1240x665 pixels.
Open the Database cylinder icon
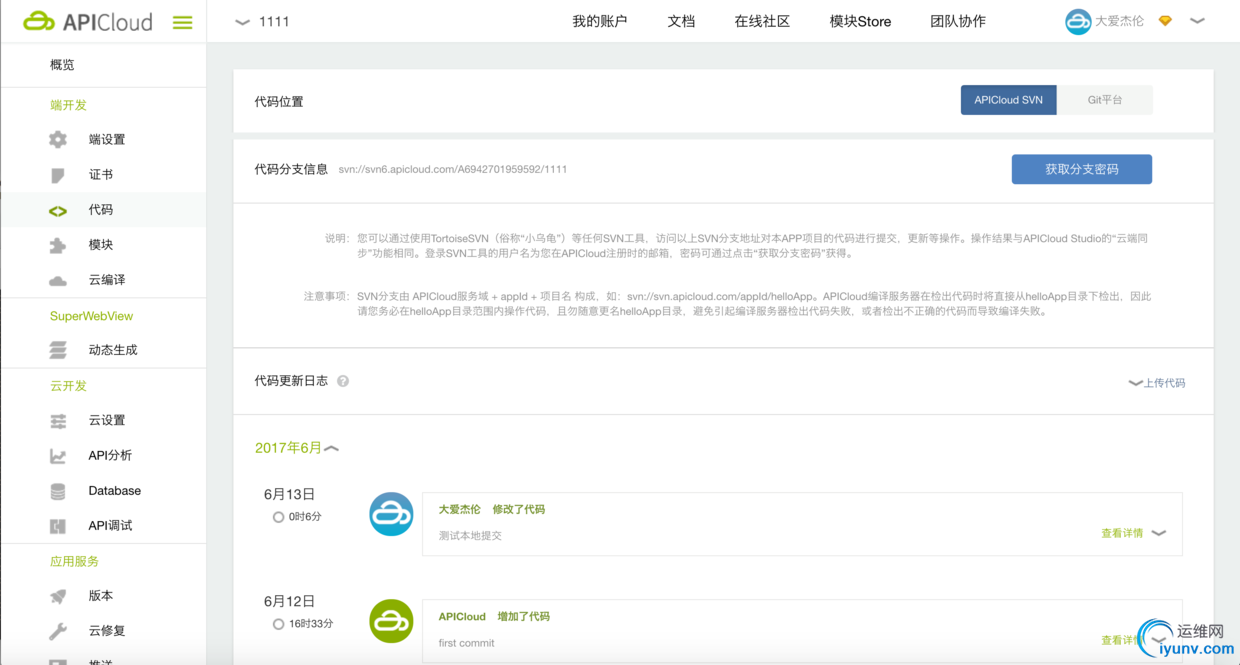pyautogui.click(x=58, y=491)
